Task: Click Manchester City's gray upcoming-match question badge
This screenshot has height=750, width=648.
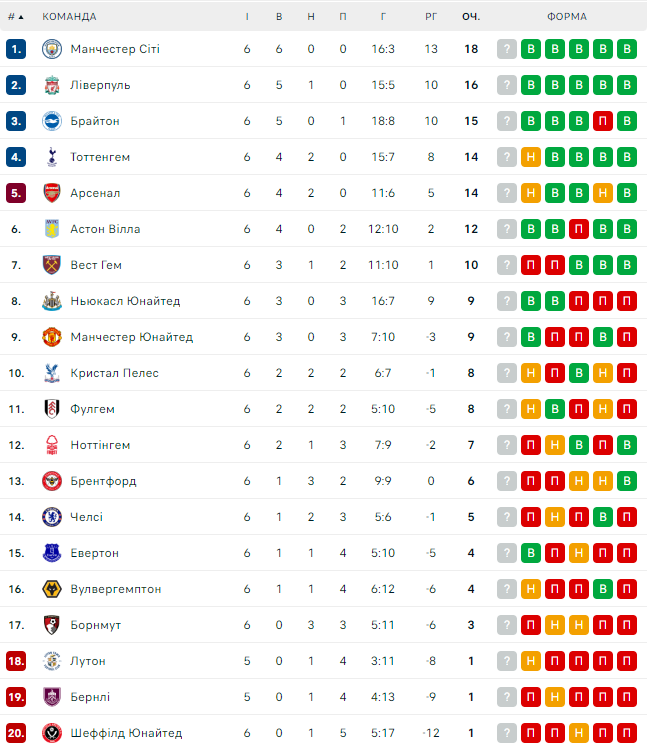Action: pos(507,49)
